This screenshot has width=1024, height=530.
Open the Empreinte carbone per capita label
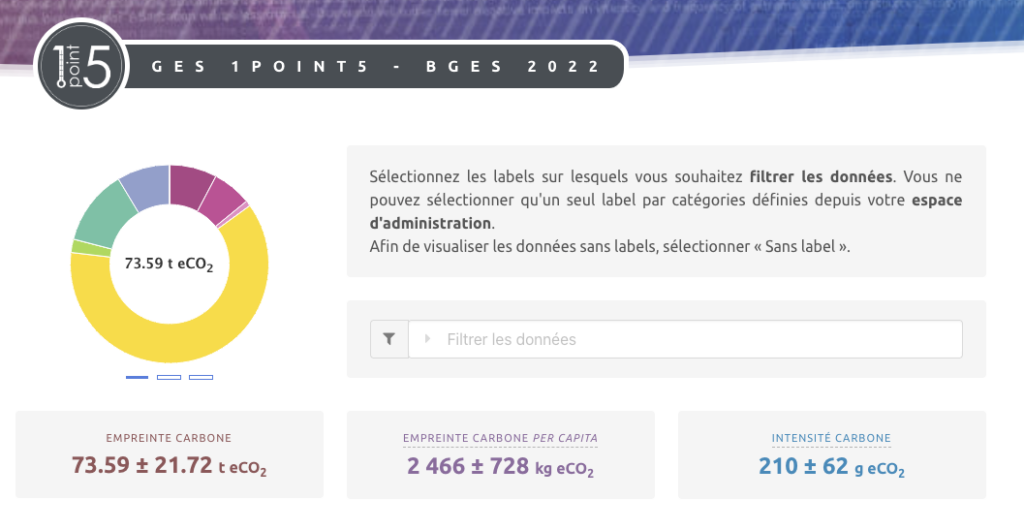click(x=500, y=438)
